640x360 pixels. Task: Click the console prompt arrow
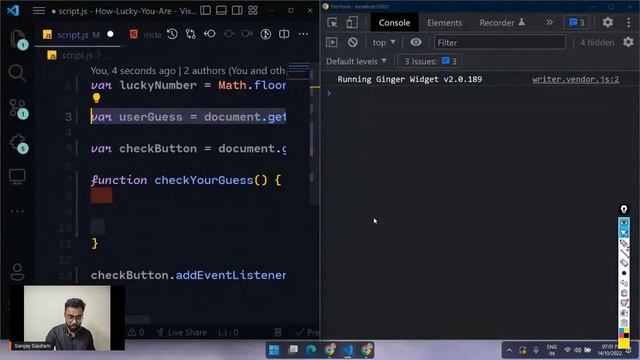[x=329, y=93]
